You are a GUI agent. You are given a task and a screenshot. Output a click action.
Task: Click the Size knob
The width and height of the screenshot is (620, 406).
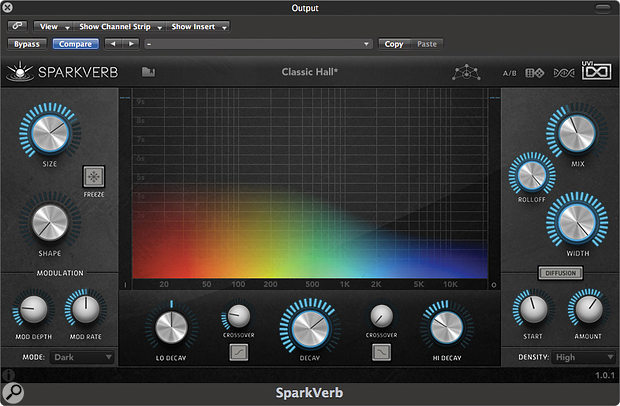pos(50,133)
